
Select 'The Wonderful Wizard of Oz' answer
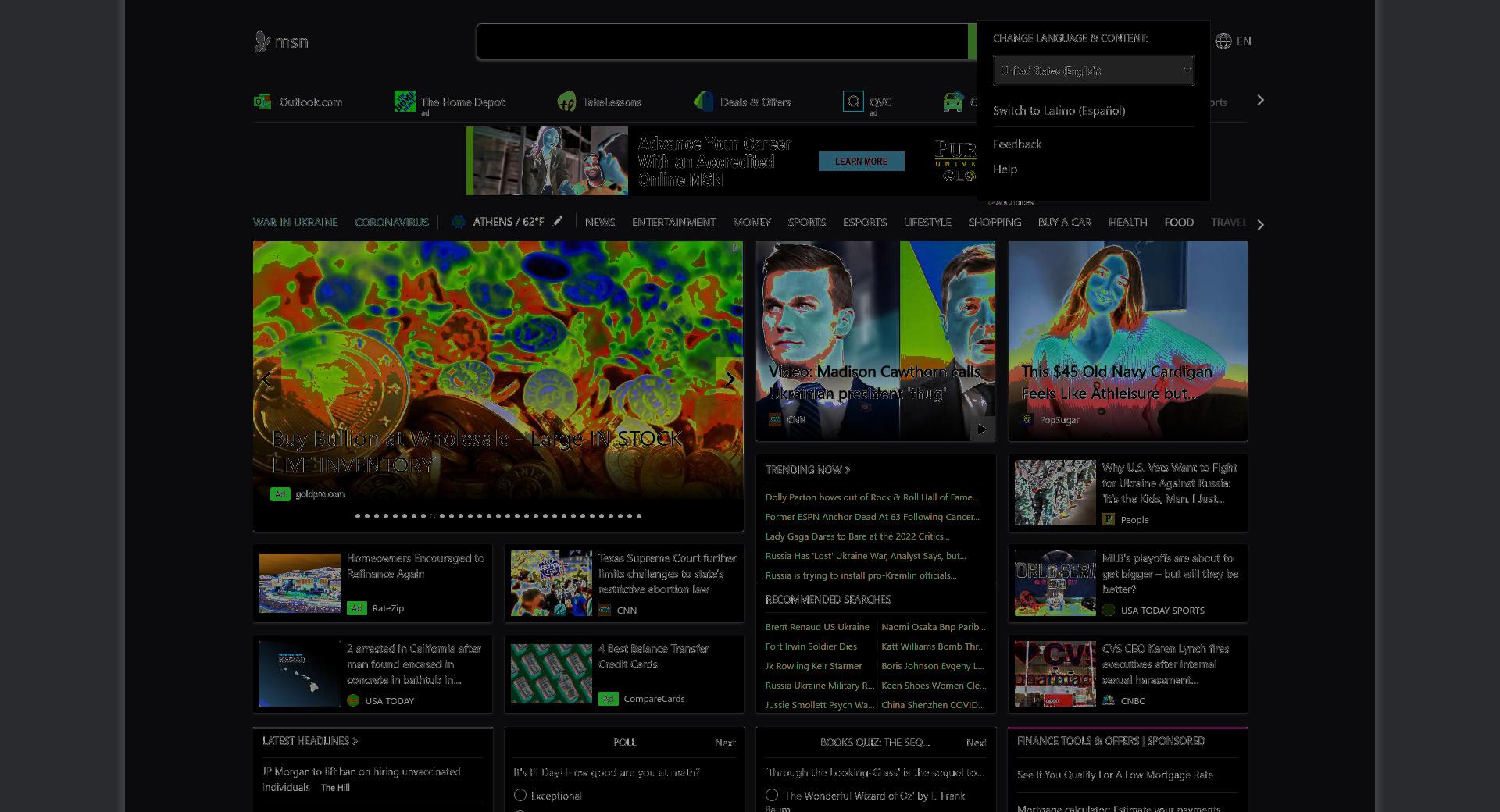tap(772, 795)
